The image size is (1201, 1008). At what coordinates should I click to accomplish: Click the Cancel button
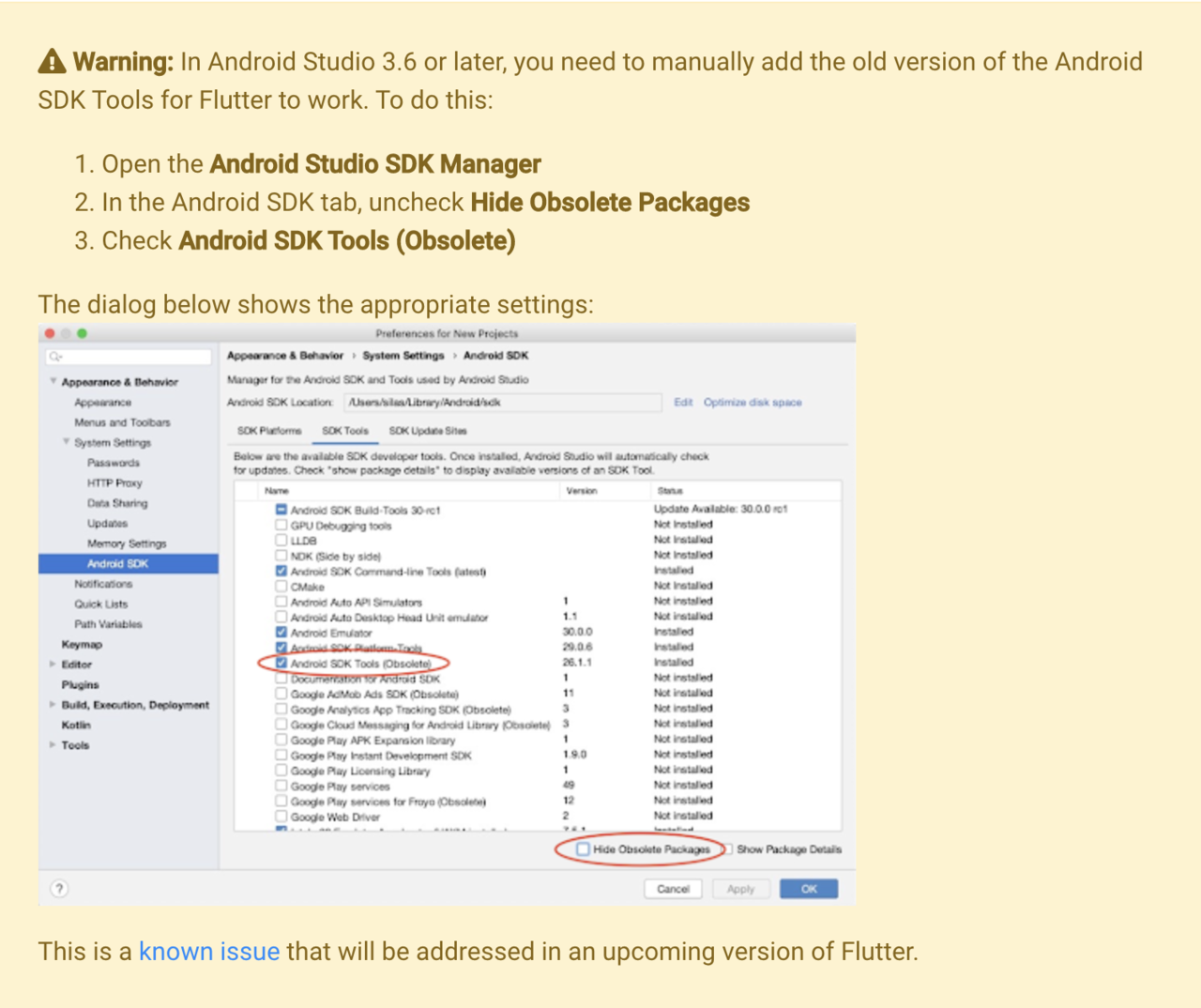[673, 889]
